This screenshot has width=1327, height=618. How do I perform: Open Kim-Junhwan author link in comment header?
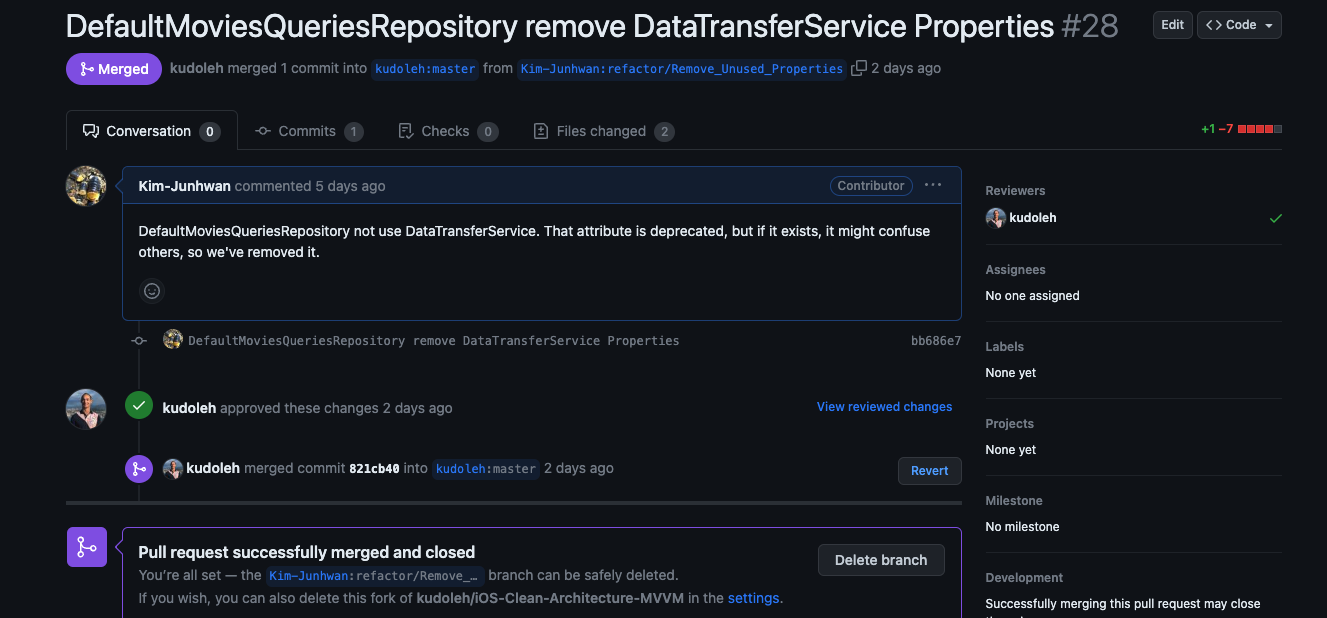pyautogui.click(x=184, y=186)
